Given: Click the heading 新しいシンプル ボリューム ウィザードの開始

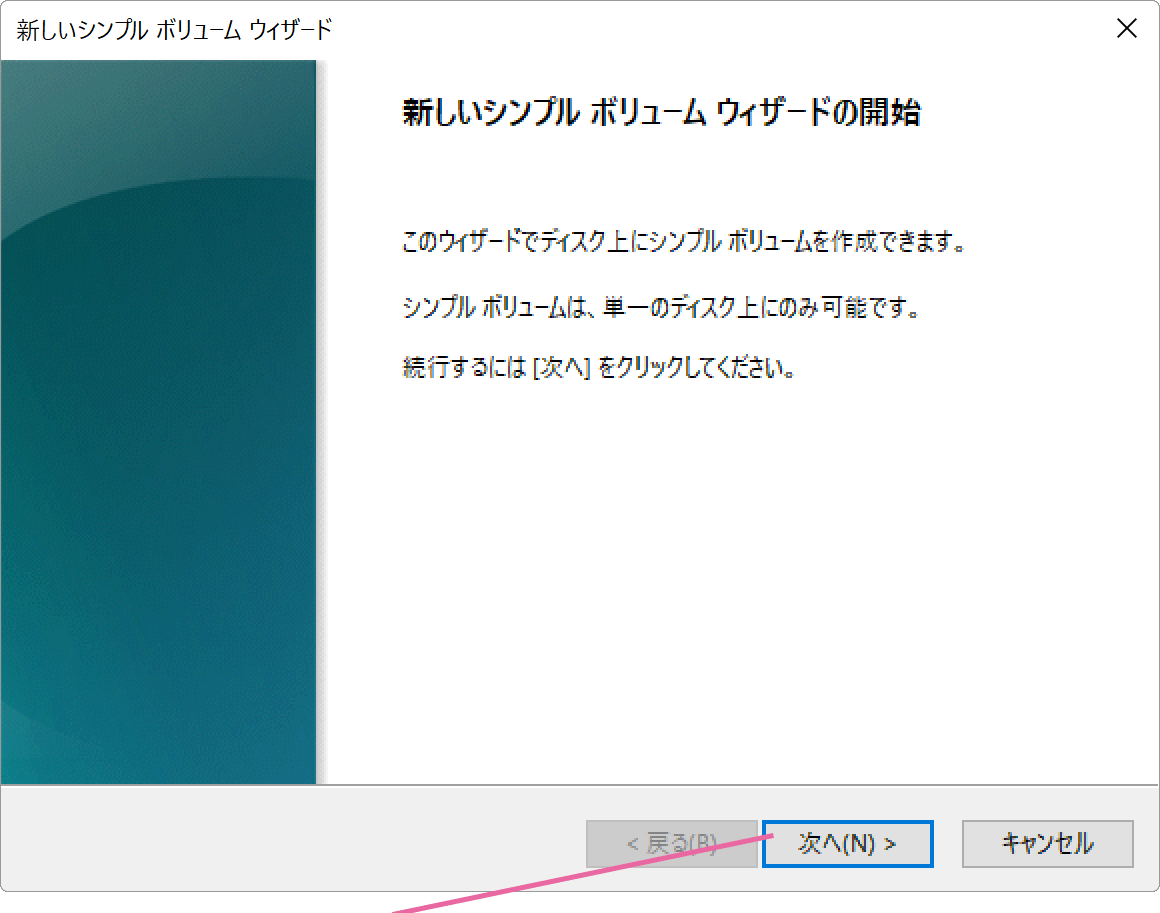Looking at the screenshot, I should point(661,113).
